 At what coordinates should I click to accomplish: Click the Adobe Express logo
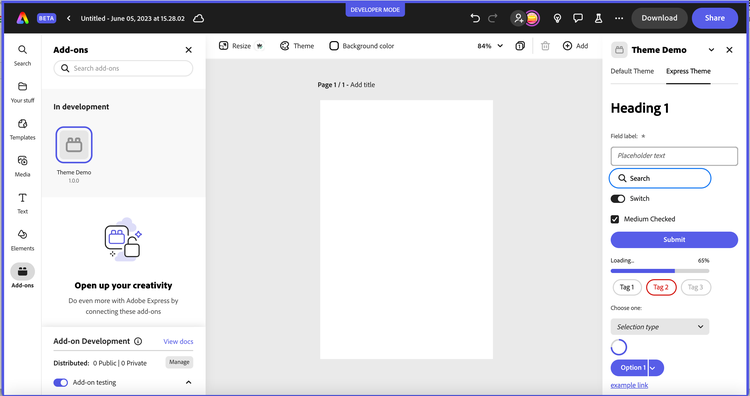(22, 18)
